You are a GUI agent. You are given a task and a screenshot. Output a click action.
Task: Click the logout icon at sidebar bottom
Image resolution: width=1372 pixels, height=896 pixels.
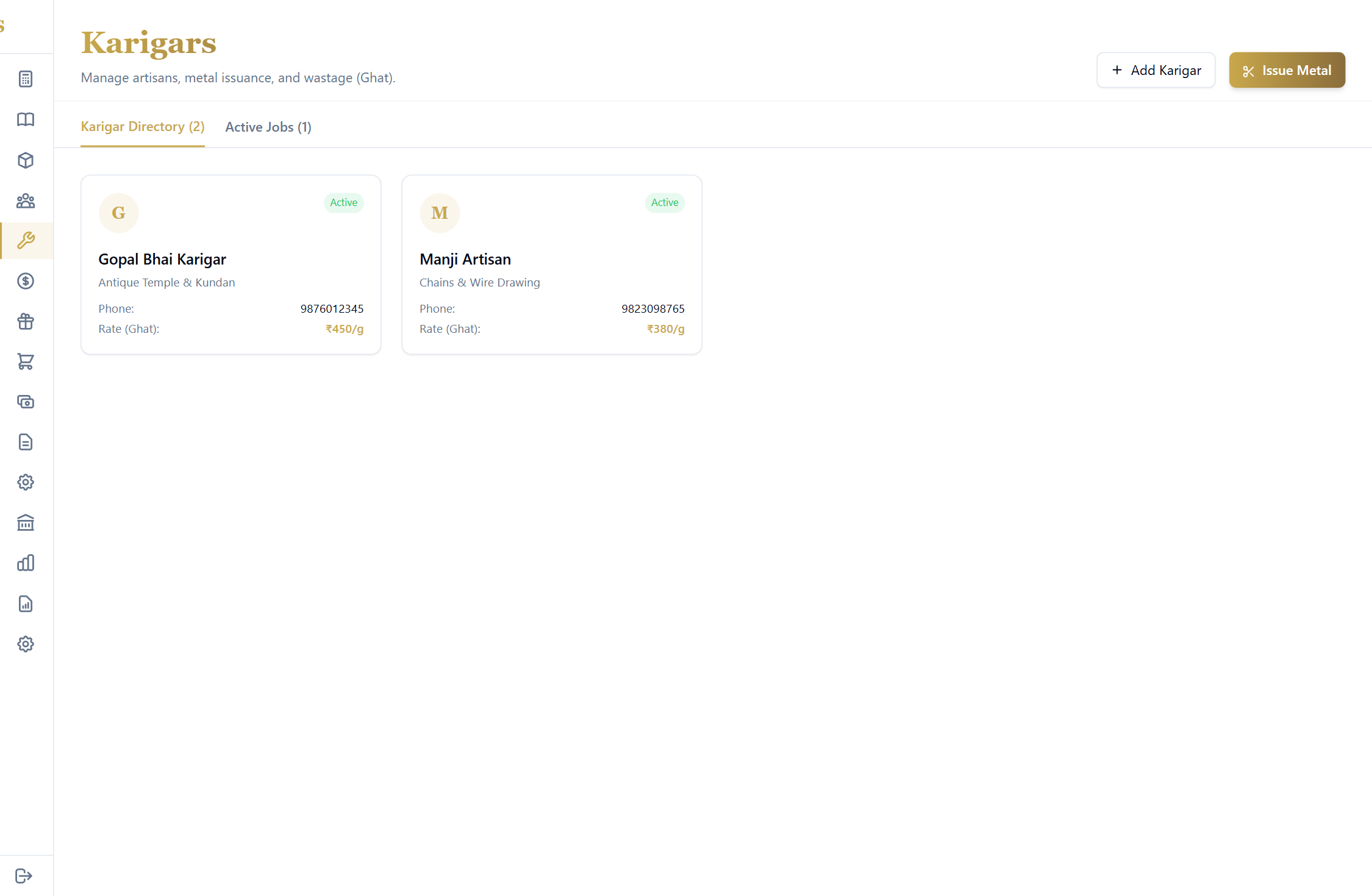(24, 876)
